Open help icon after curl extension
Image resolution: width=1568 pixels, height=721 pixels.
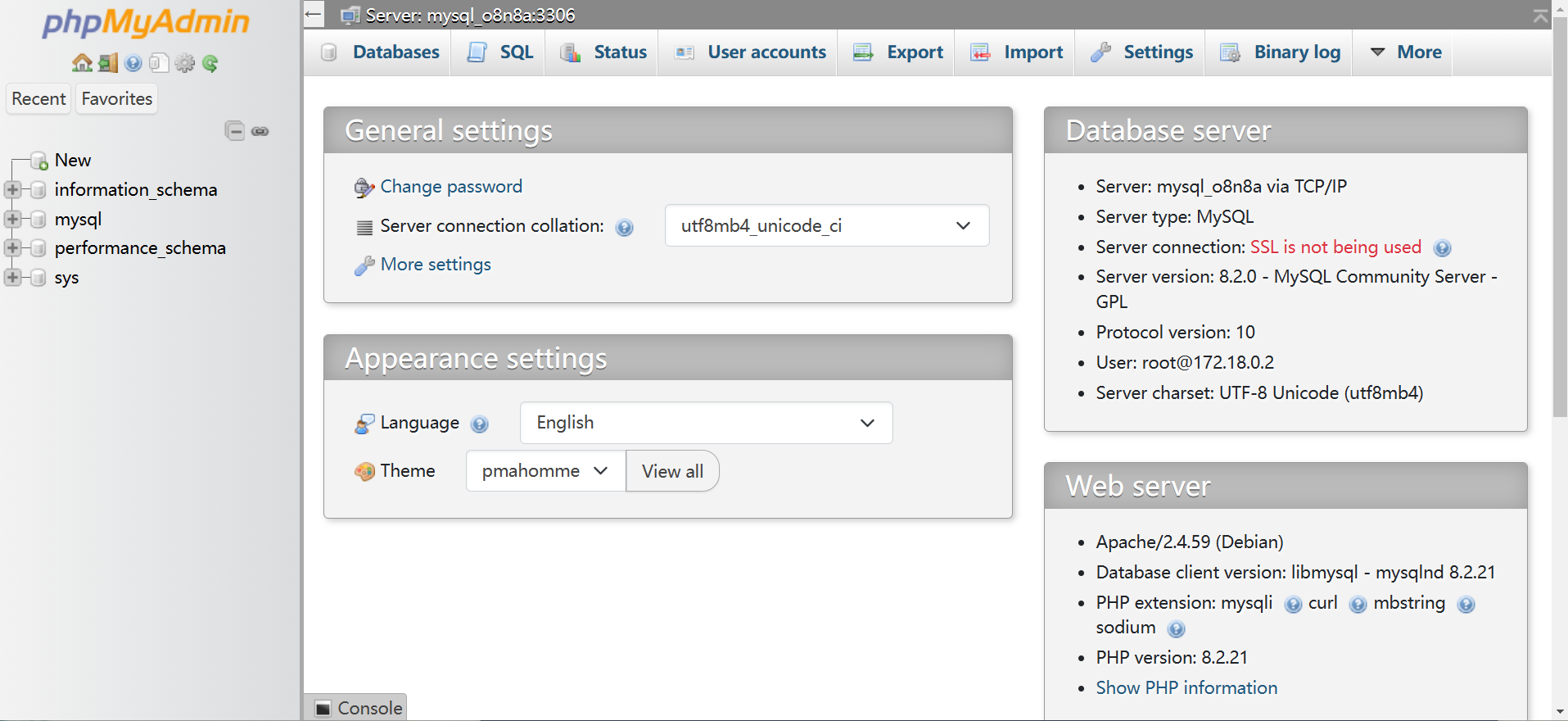(x=1358, y=605)
